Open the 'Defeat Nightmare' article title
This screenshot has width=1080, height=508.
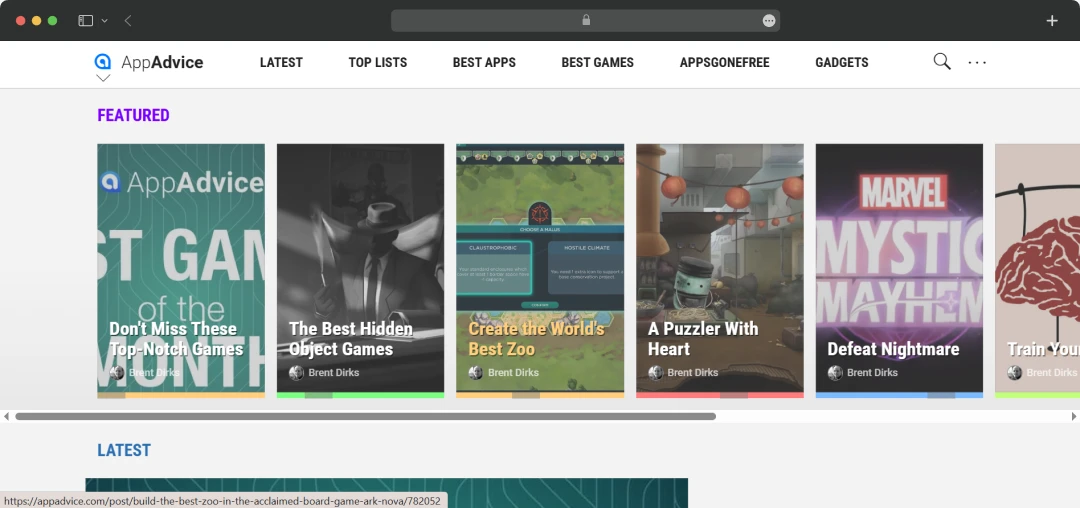(893, 349)
